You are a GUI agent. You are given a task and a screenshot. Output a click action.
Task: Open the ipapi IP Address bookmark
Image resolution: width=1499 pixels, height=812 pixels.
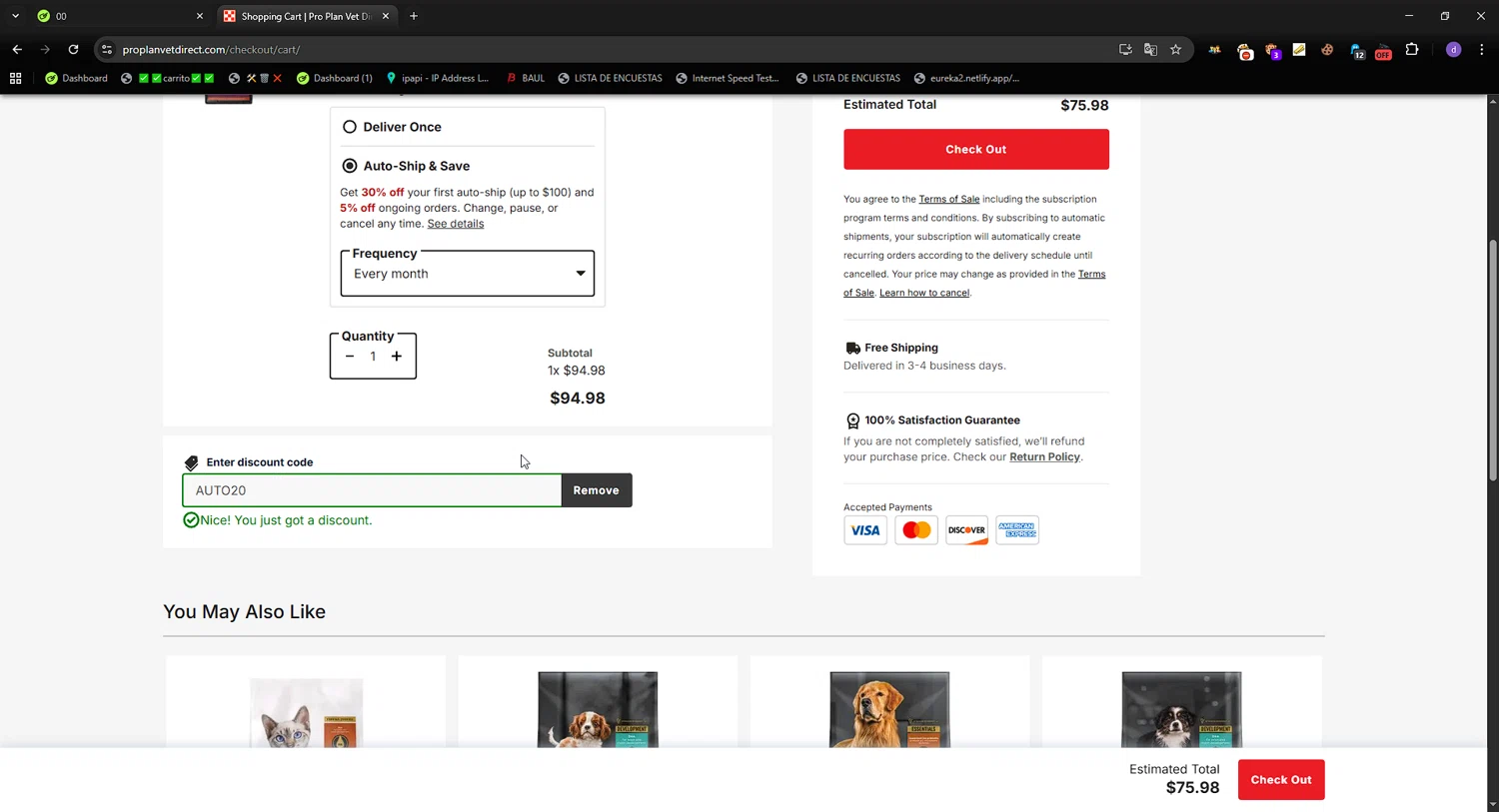point(438,78)
